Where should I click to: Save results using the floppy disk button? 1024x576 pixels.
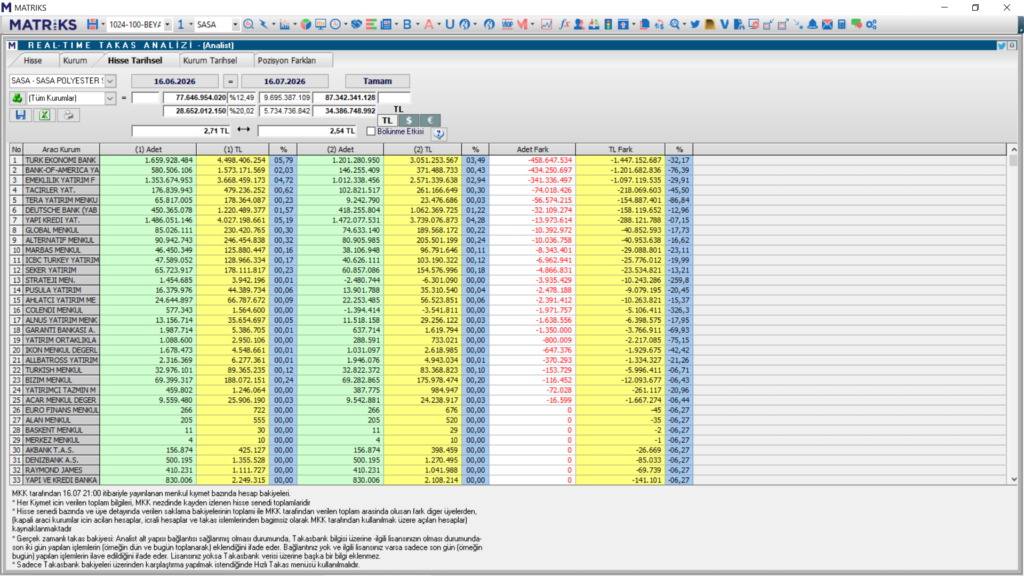click(x=20, y=115)
